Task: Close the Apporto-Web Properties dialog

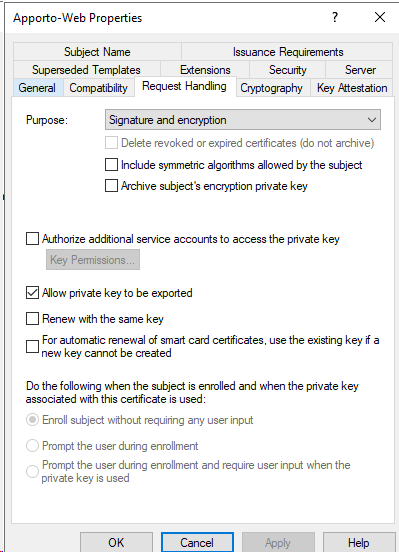Action: [x=380, y=17]
